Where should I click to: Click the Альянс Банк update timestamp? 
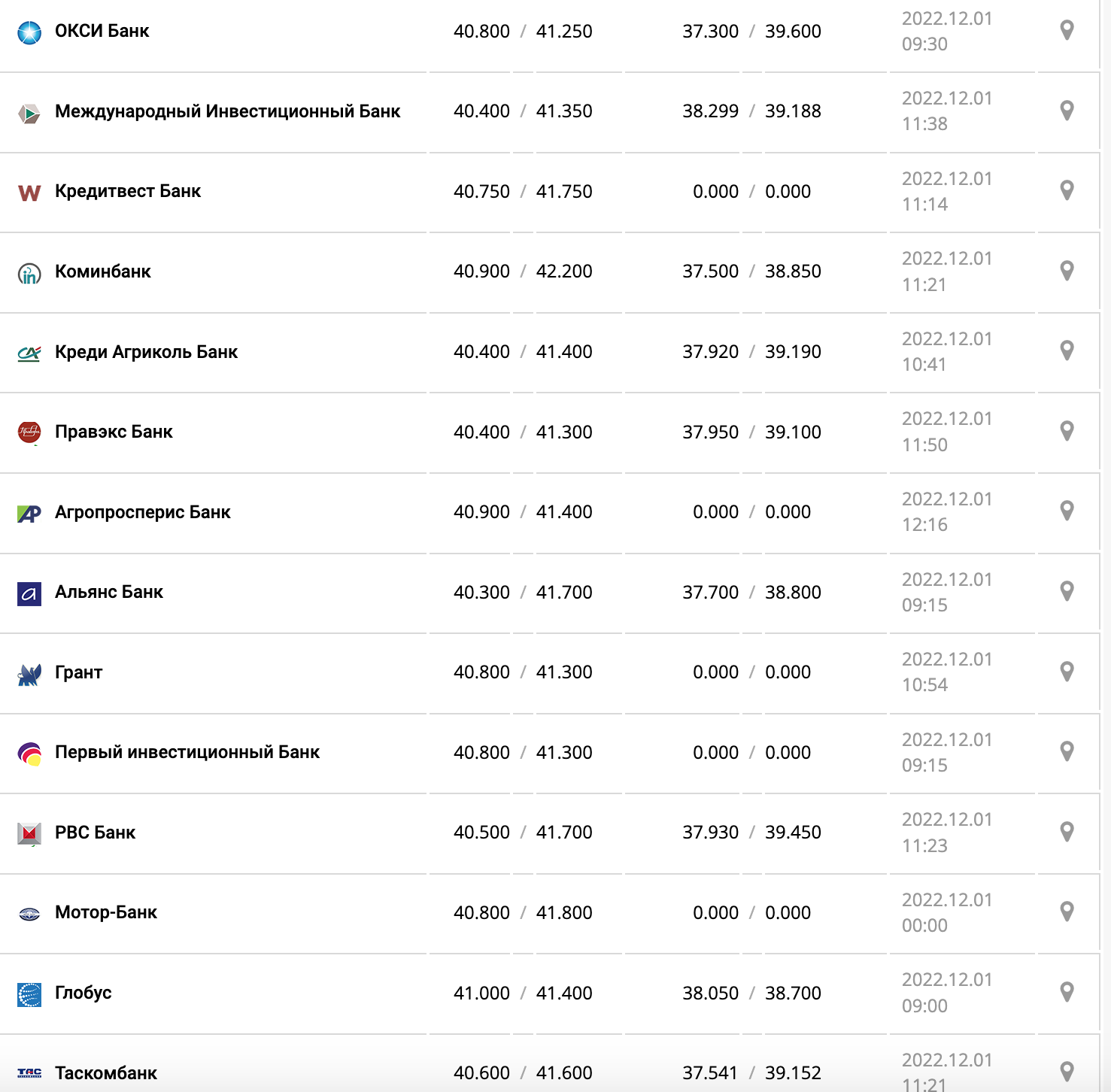point(946,592)
